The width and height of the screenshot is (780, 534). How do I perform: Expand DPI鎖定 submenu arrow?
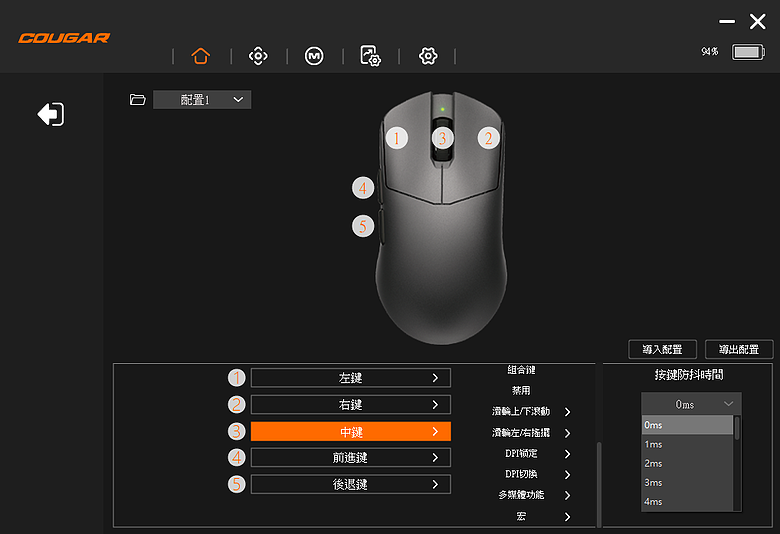pyautogui.click(x=568, y=454)
